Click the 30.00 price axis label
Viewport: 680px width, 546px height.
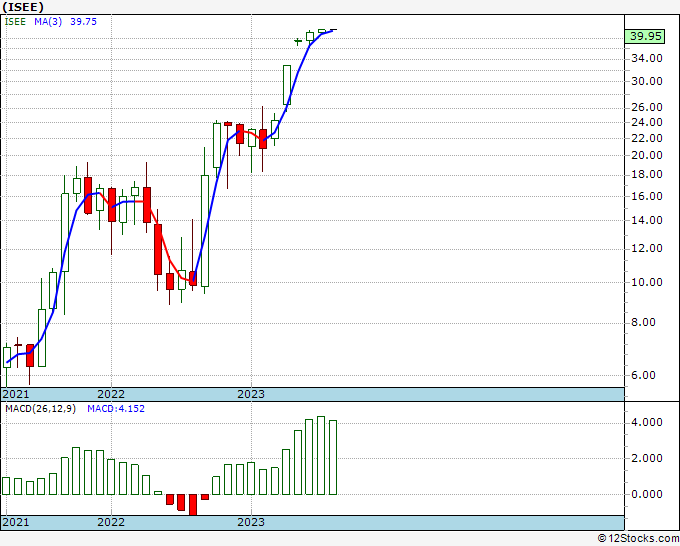(x=647, y=81)
